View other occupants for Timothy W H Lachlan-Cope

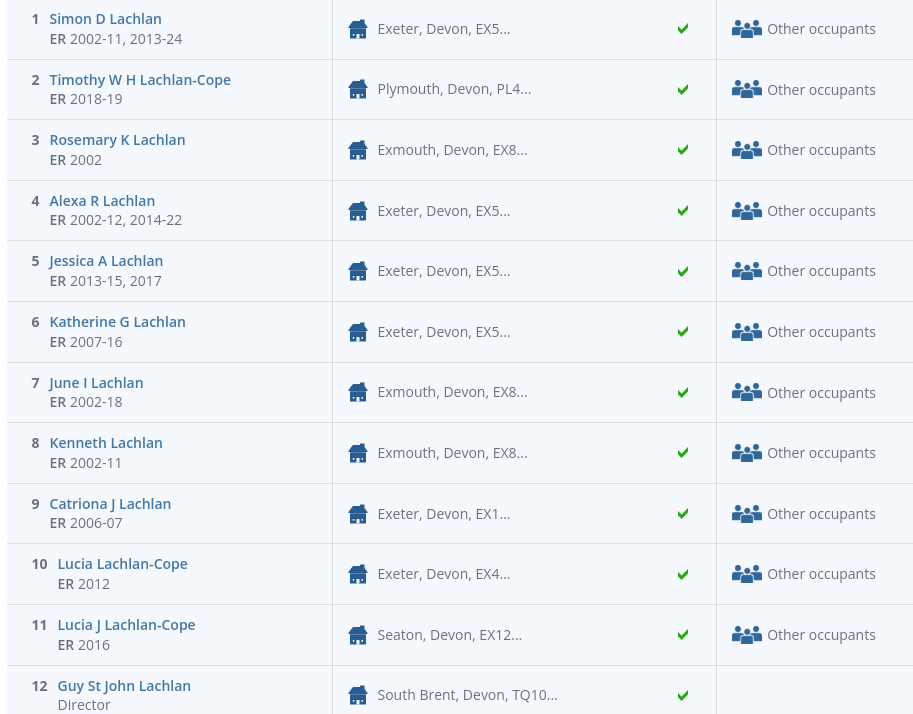[x=821, y=90]
